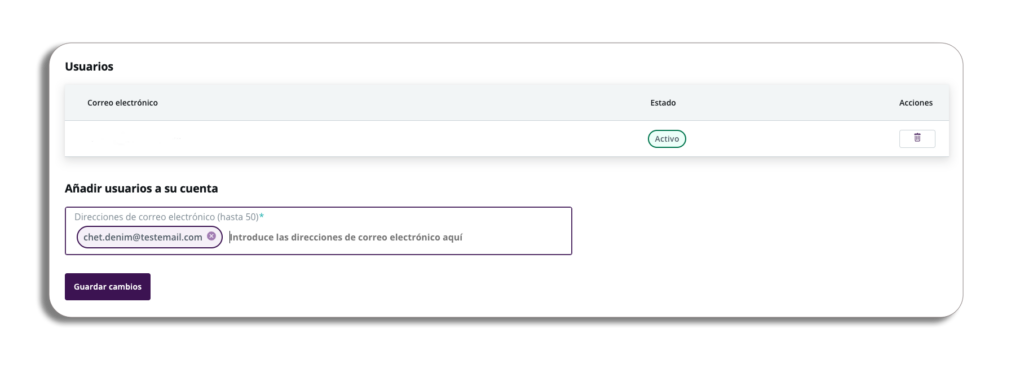Click the 'Añadir usuarios a su cuenta' heading
This screenshot has height=372, width=1024.
tap(141, 189)
